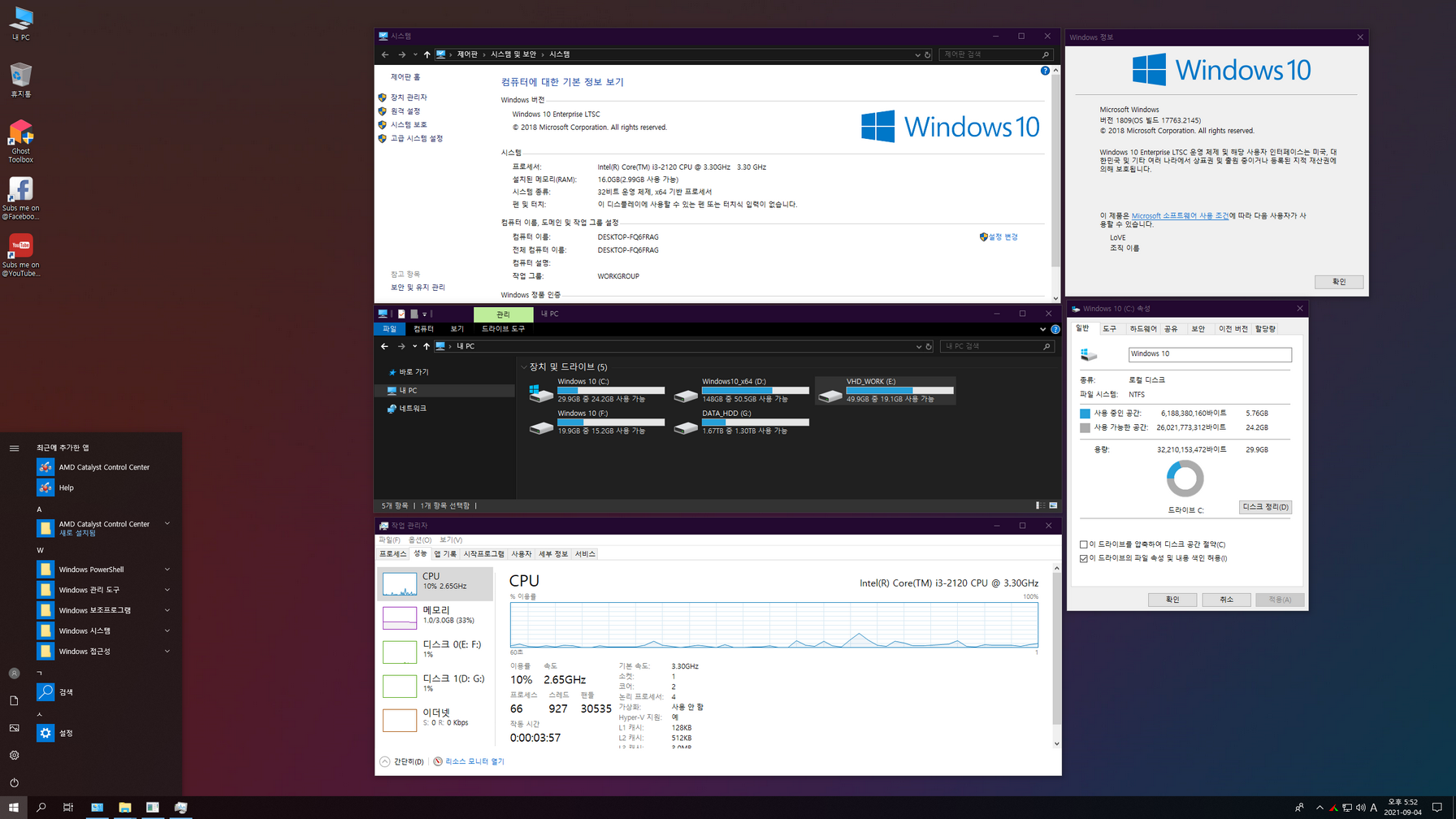This screenshot has height=819, width=1456.
Task: Click 디스크 정리(D) button
Action: (x=1265, y=507)
